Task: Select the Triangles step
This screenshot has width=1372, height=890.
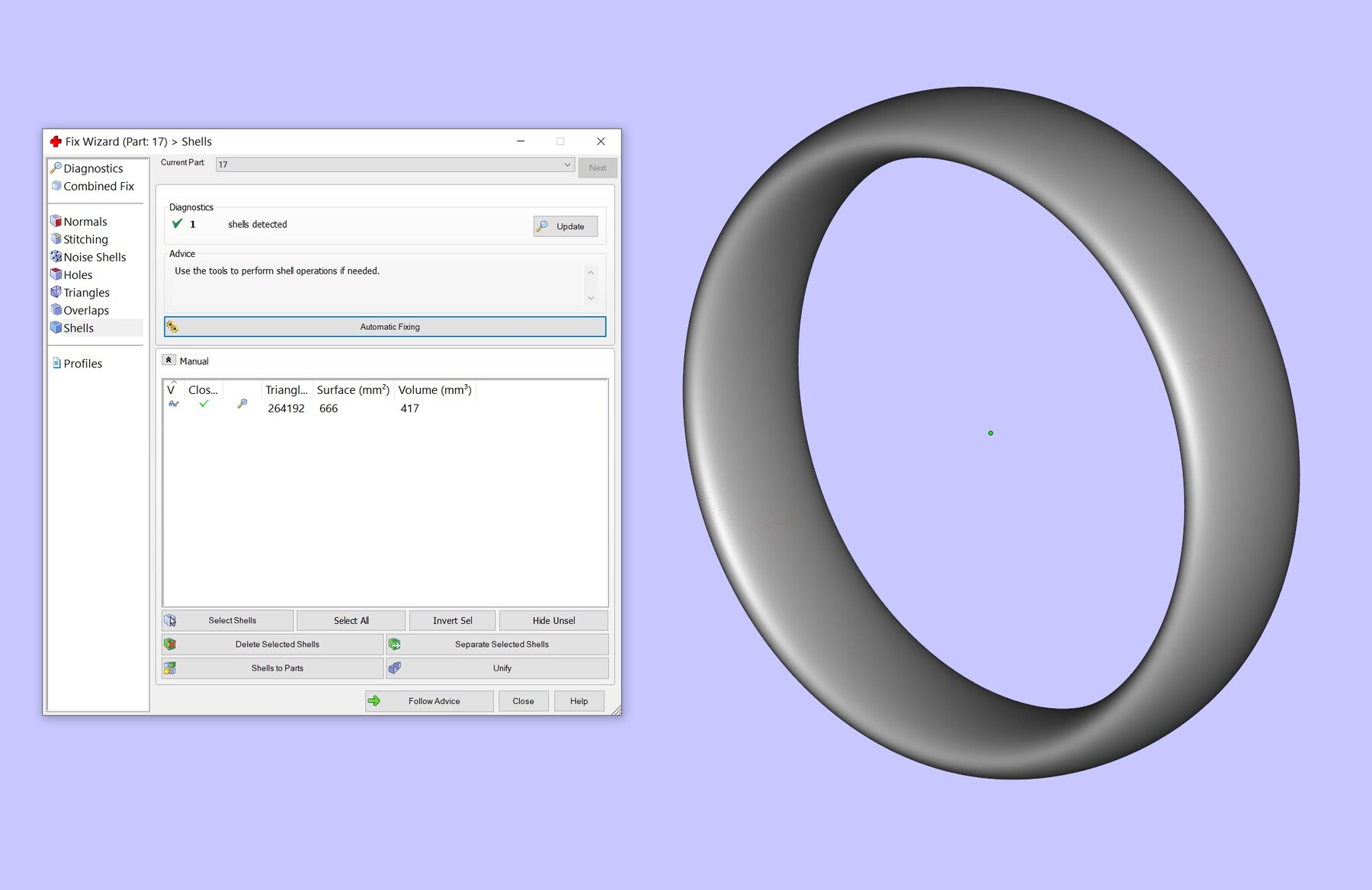Action: pos(86,293)
